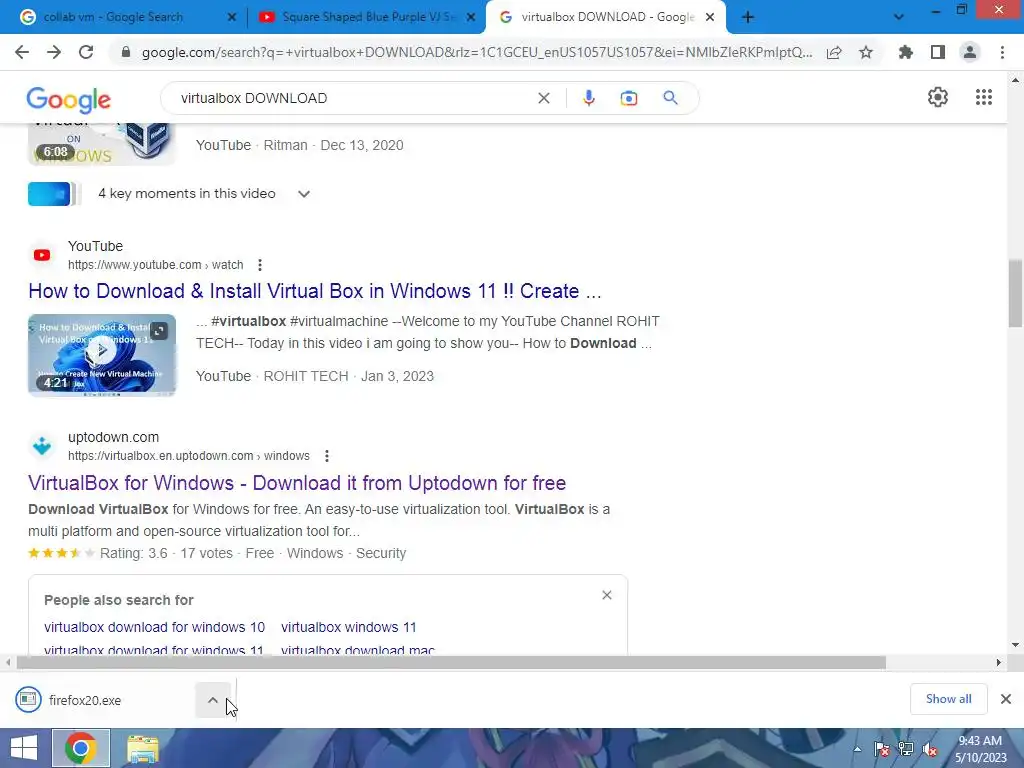Image resolution: width=1024 pixels, height=768 pixels.
Task: Bookmark this tab with star icon
Action: (x=866, y=52)
